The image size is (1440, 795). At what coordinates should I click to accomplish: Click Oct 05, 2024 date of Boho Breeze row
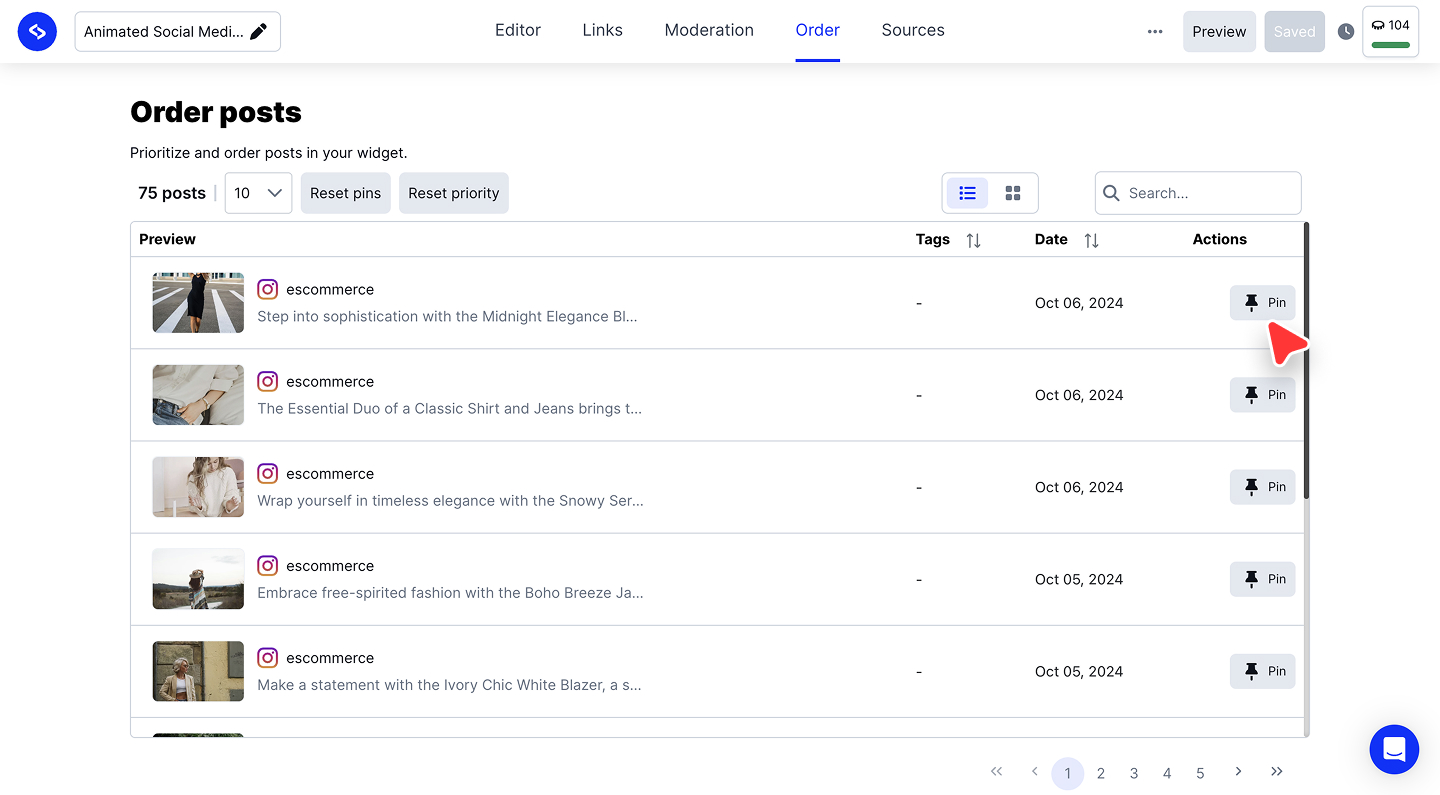[x=1079, y=579]
